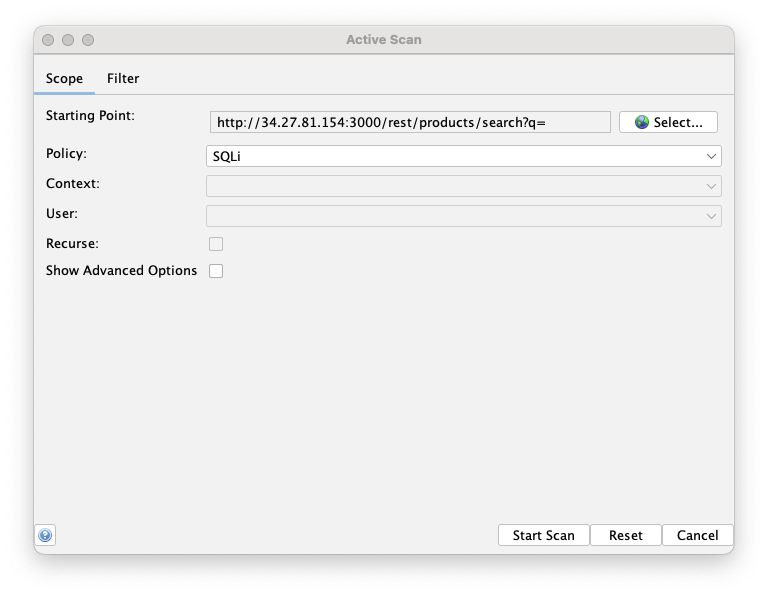Viewport: 768px width, 596px height.
Task: Click the Starting Point URL field
Action: point(410,122)
